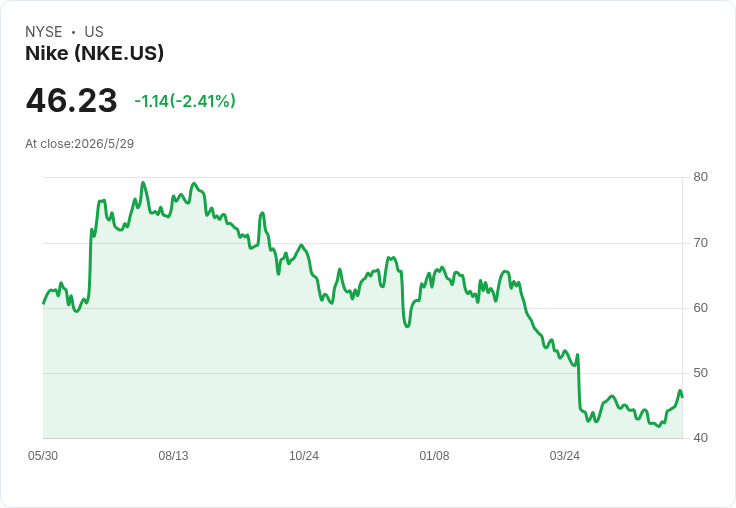The image size is (736, 508).
Task: Click the 40 price axis label
Action: coord(700,438)
